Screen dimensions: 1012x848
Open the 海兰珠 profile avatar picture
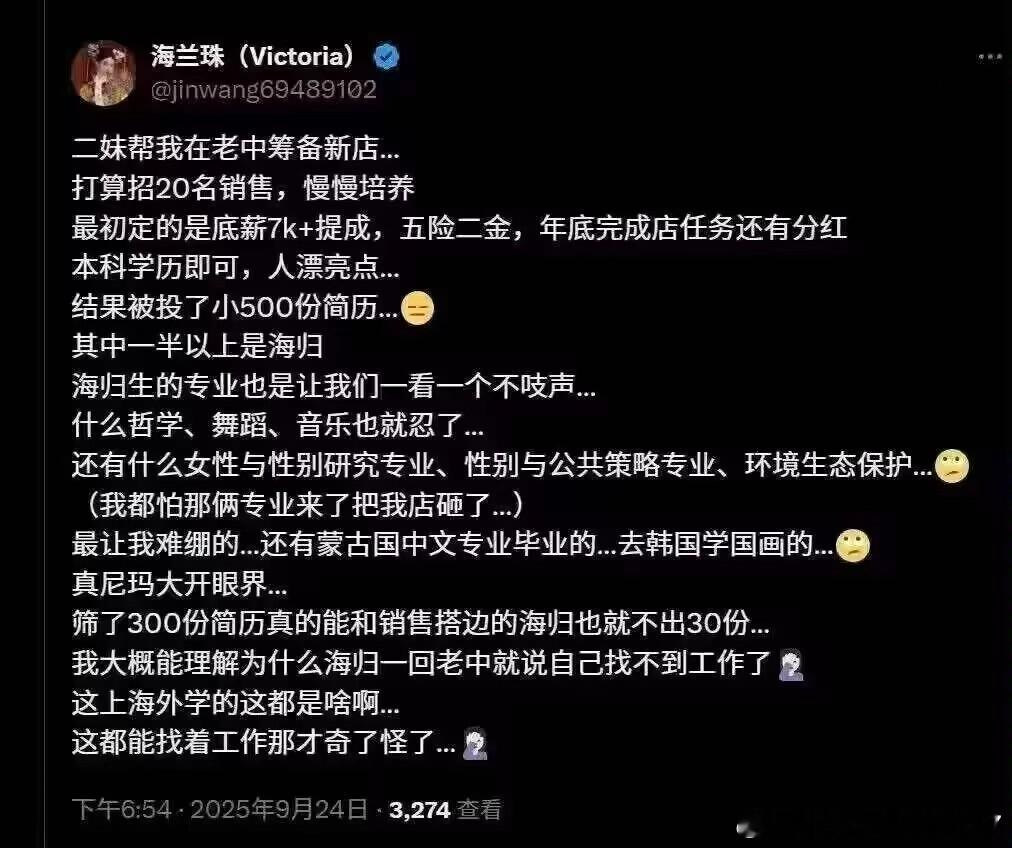pyautogui.click(x=104, y=72)
